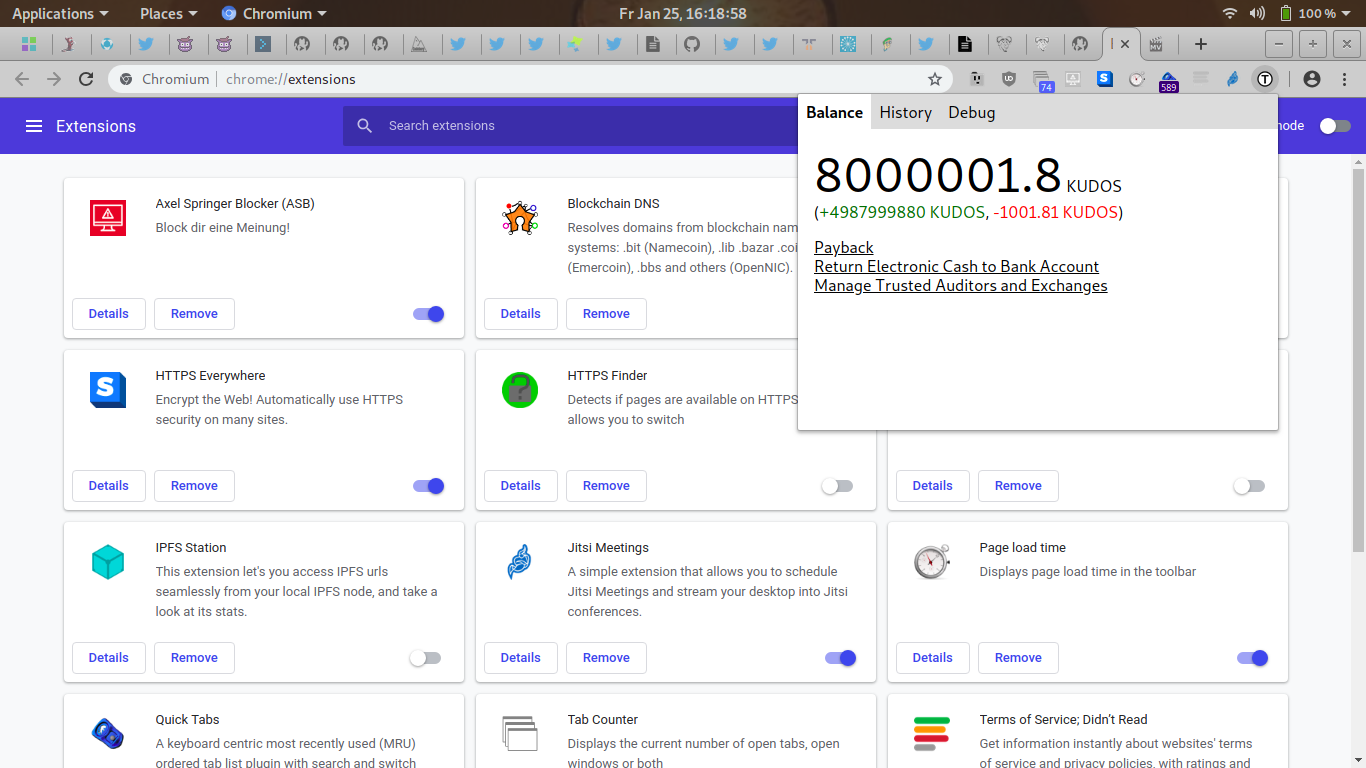Click the HTTPS Everywhere card's blue S icon
The width and height of the screenshot is (1366, 768).
108,390
